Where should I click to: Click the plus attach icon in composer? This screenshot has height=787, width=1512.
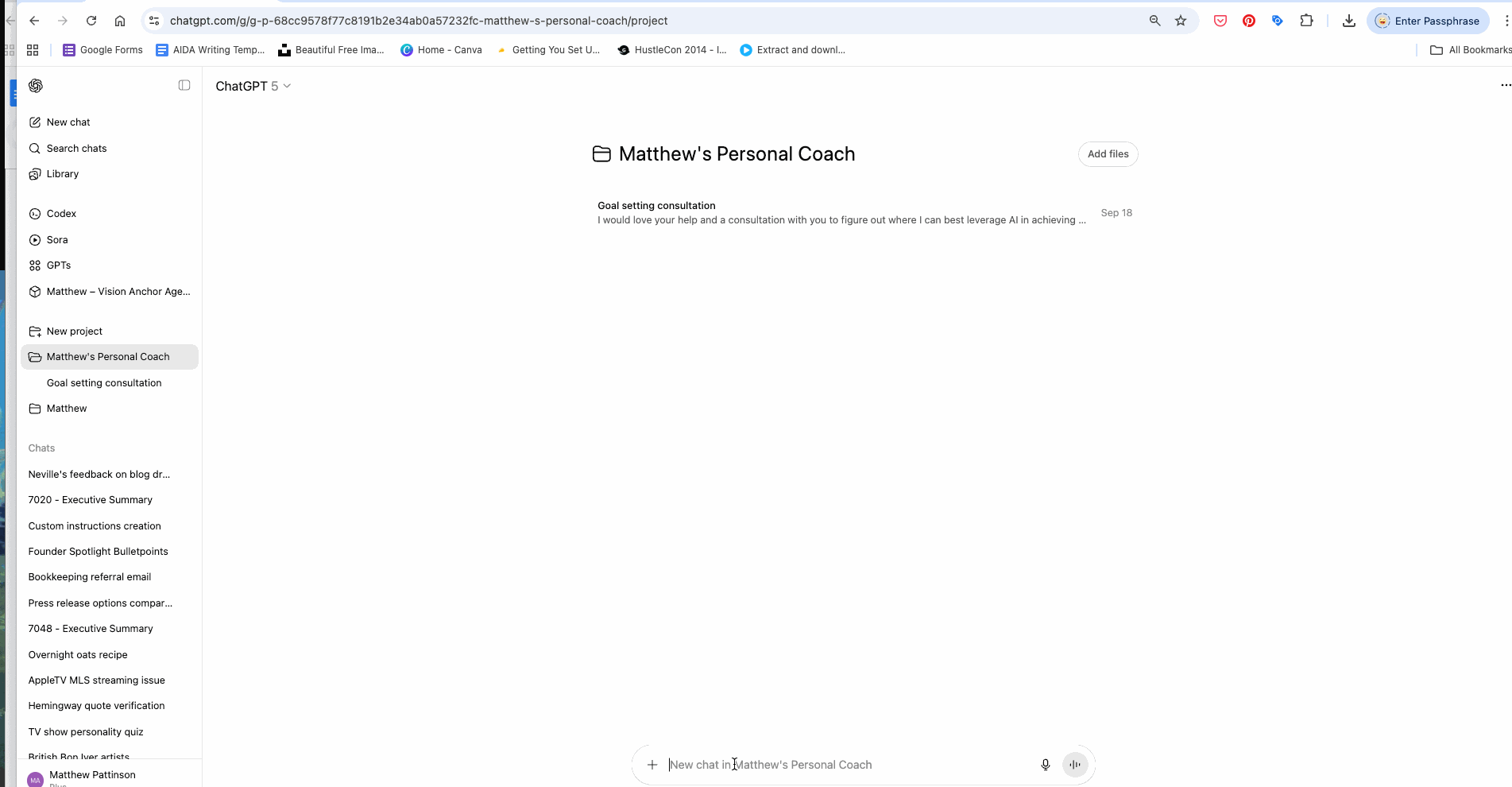click(x=652, y=765)
